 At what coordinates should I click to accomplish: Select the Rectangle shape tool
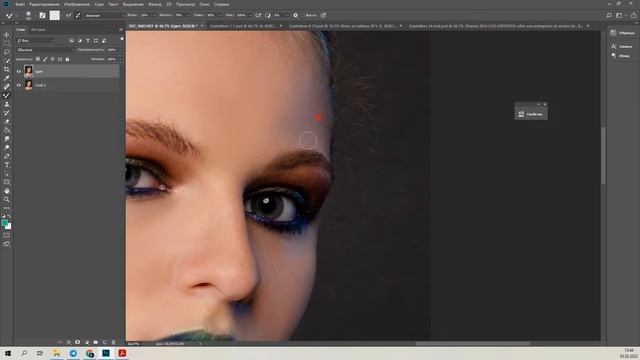7,182
